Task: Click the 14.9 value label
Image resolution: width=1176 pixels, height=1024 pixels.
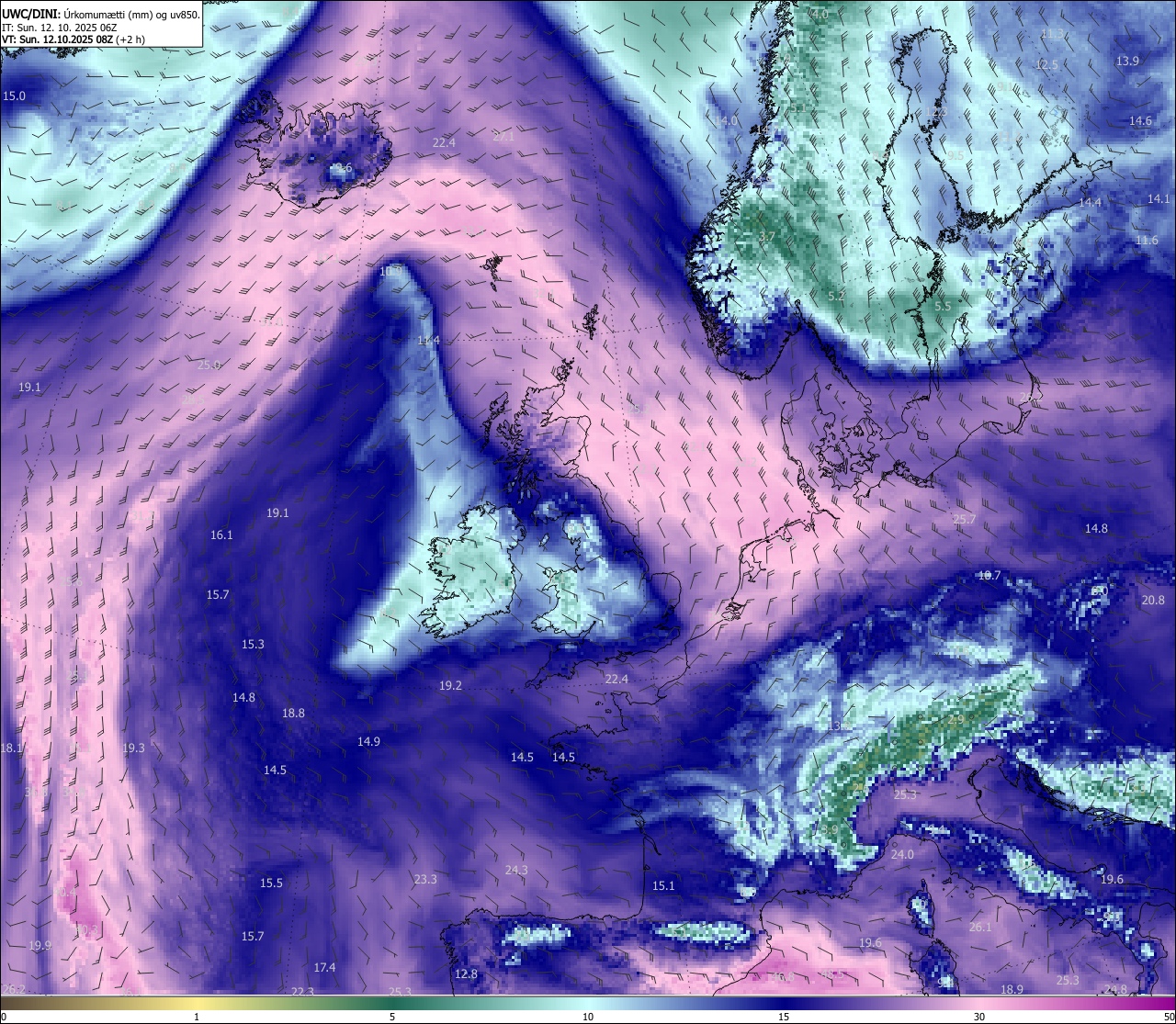Action: point(368,742)
